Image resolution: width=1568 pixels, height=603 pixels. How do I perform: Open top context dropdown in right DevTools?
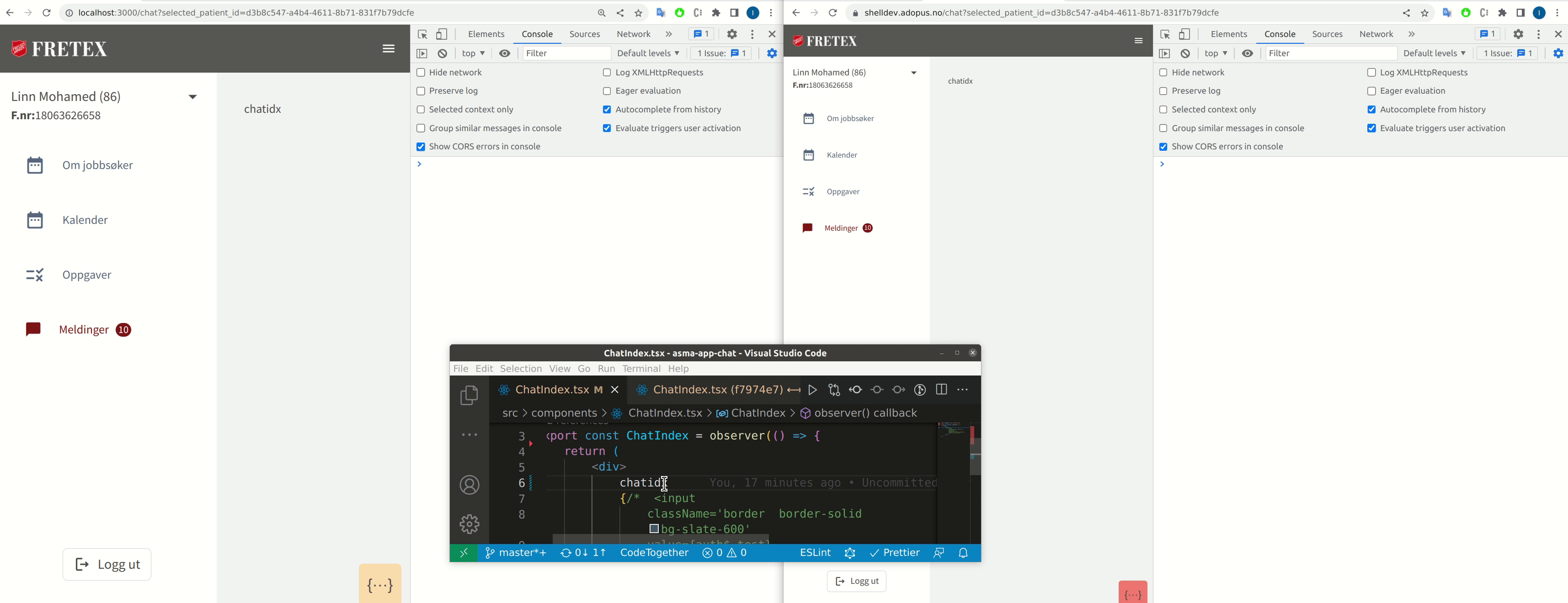point(1215,53)
